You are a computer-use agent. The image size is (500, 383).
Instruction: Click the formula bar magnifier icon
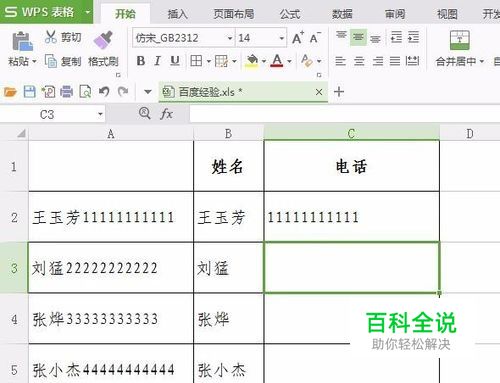coord(144,114)
